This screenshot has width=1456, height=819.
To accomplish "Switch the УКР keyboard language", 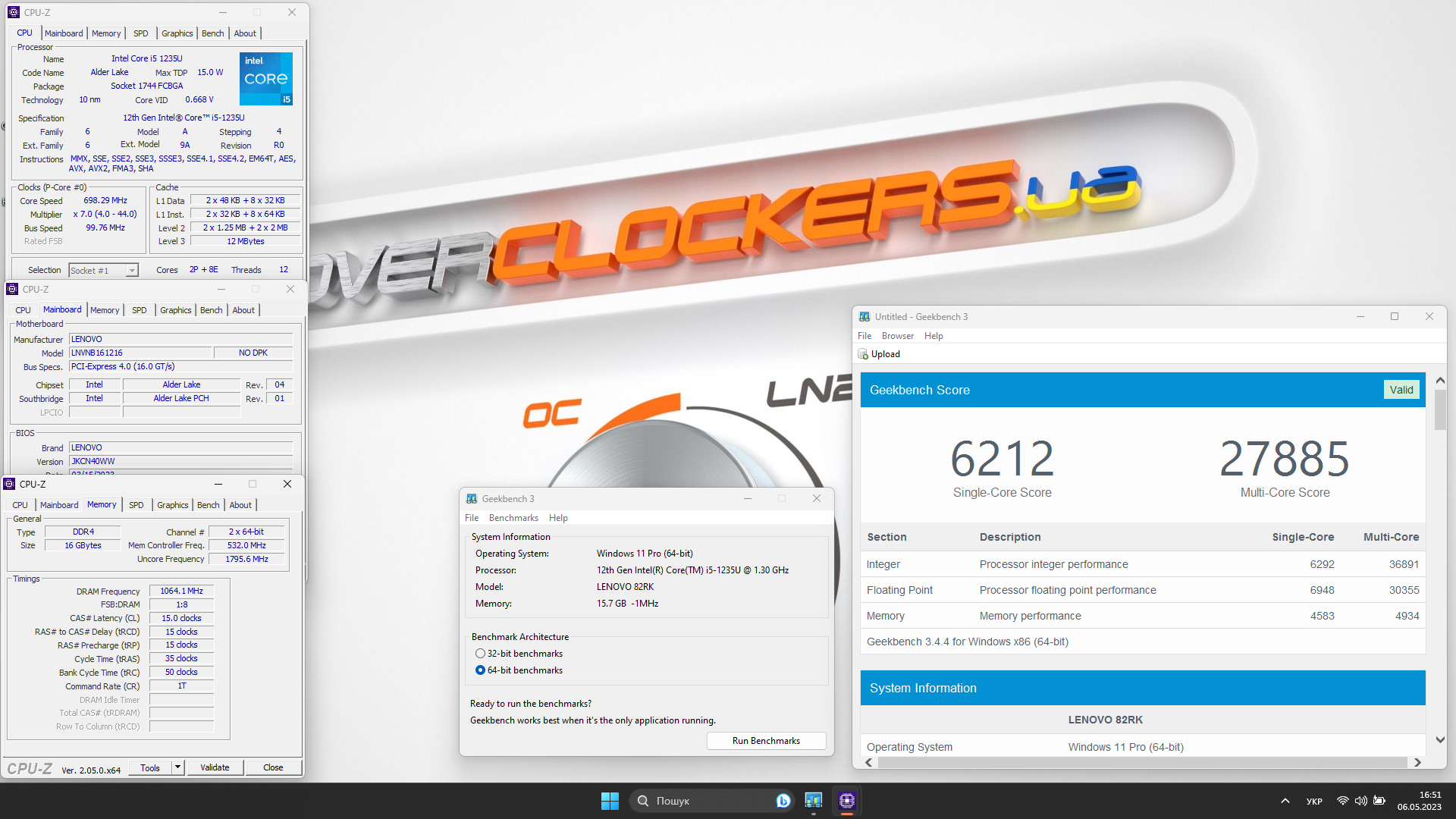I will pyautogui.click(x=1314, y=802).
